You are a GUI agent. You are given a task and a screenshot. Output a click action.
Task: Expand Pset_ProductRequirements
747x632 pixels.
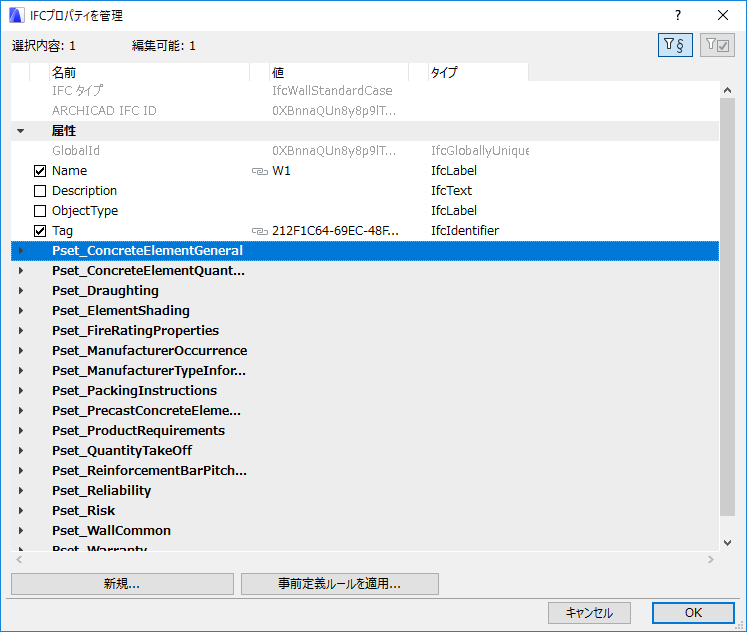(20, 431)
